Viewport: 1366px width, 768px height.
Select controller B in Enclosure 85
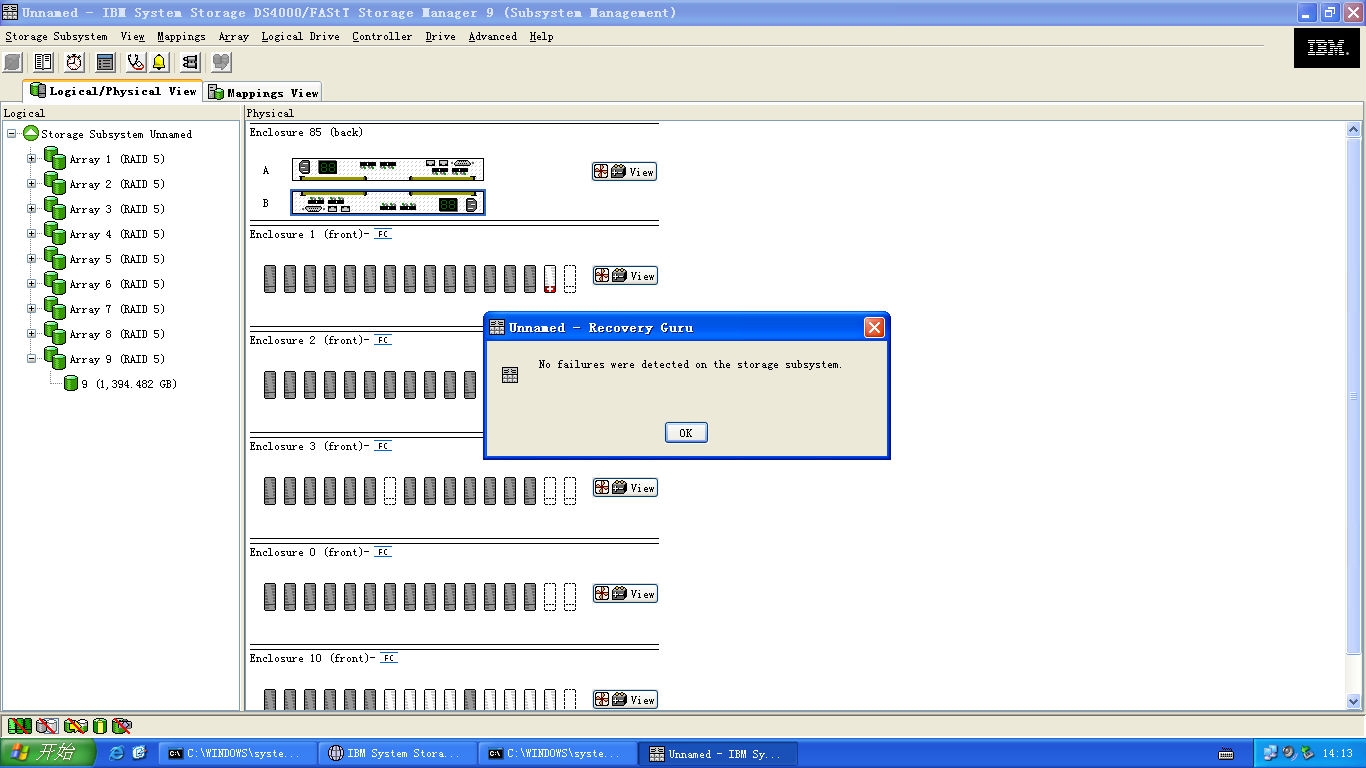388,203
